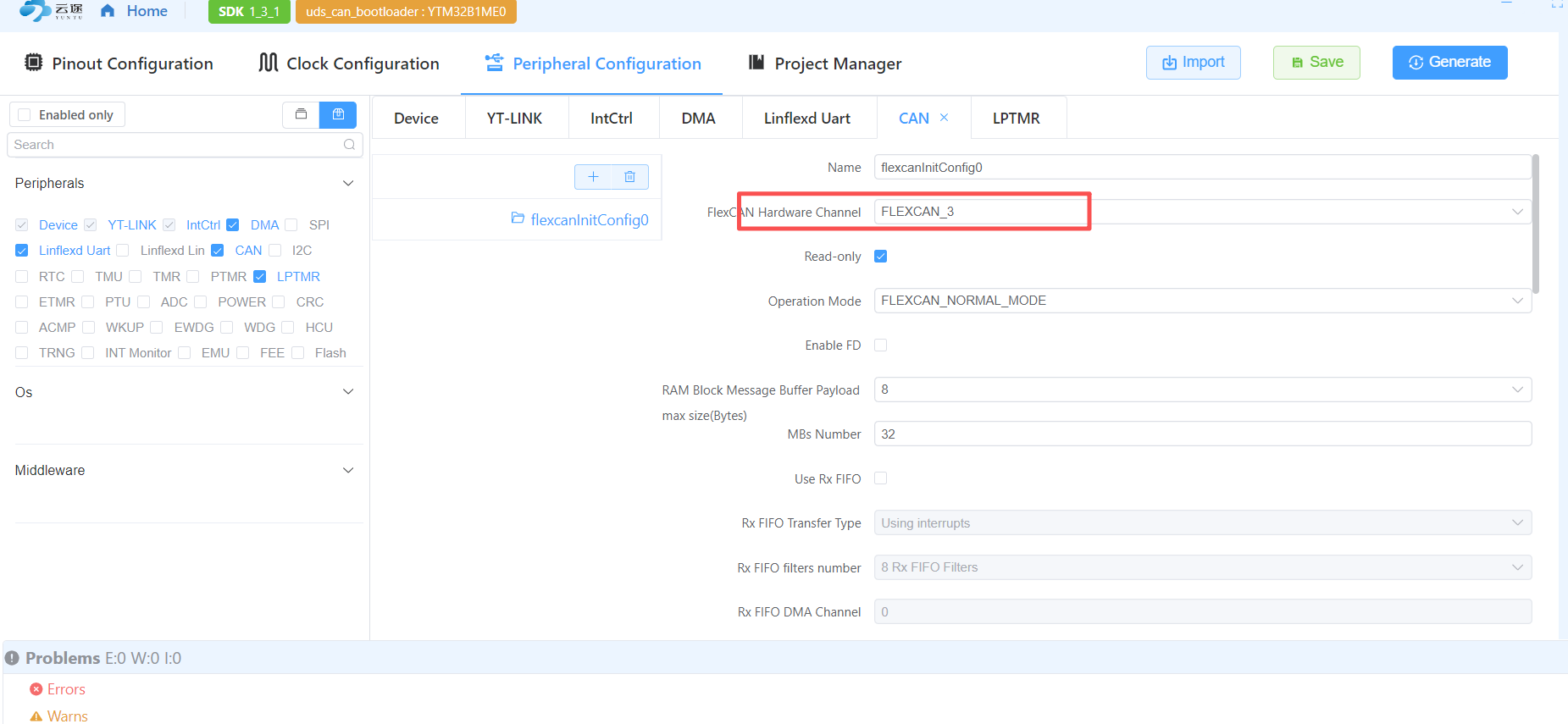1568x724 pixels.
Task: Click the plus icon to add a config
Action: click(x=593, y=177)
